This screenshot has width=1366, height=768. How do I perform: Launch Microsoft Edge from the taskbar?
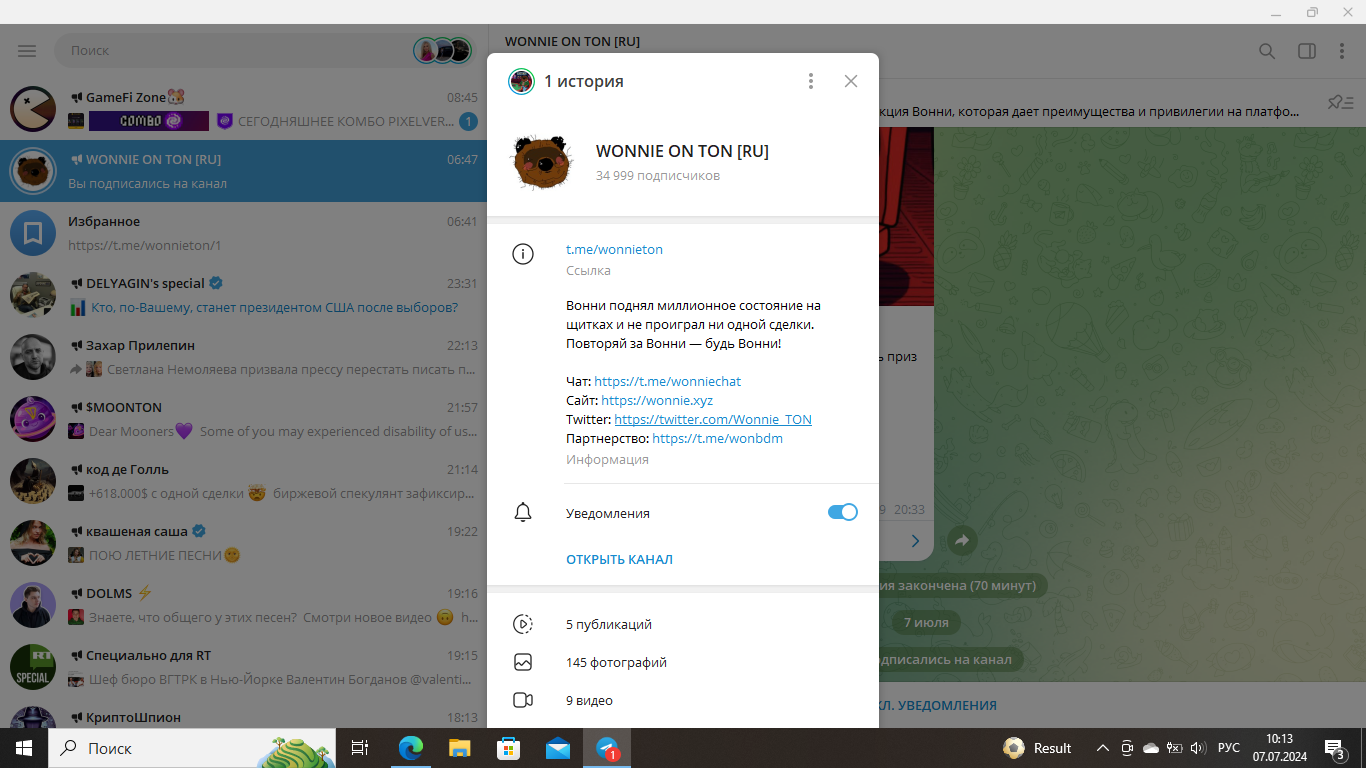(x=411, y=748)
